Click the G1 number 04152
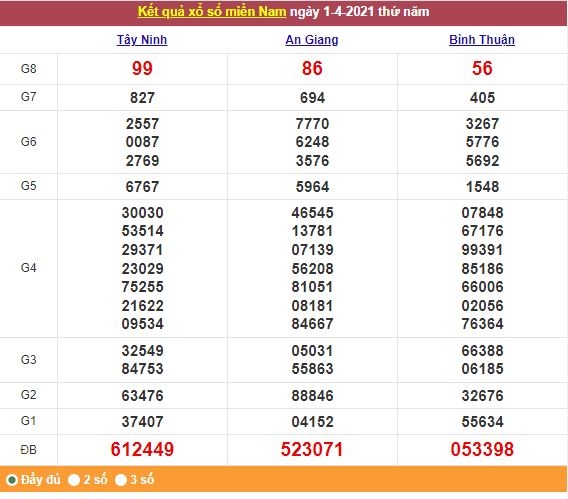 [x=312, y=422]
